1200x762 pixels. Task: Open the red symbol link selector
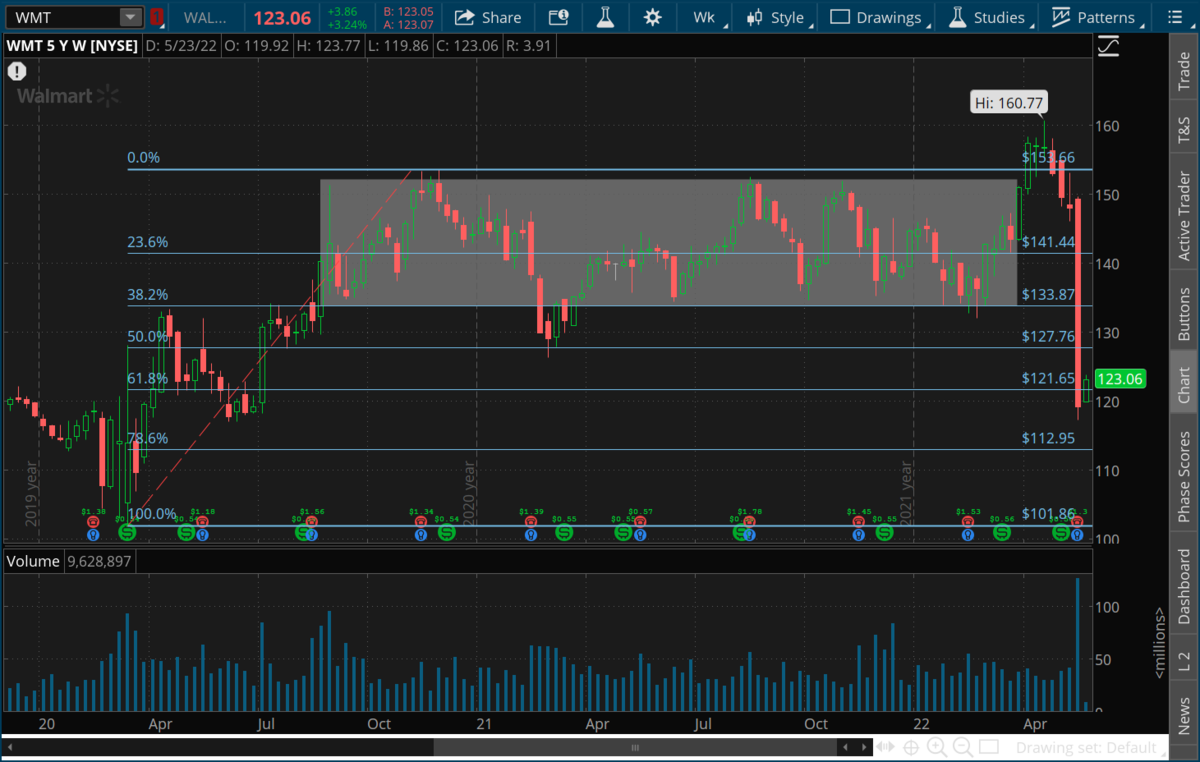pyautogui.click(x=156, y=17)
